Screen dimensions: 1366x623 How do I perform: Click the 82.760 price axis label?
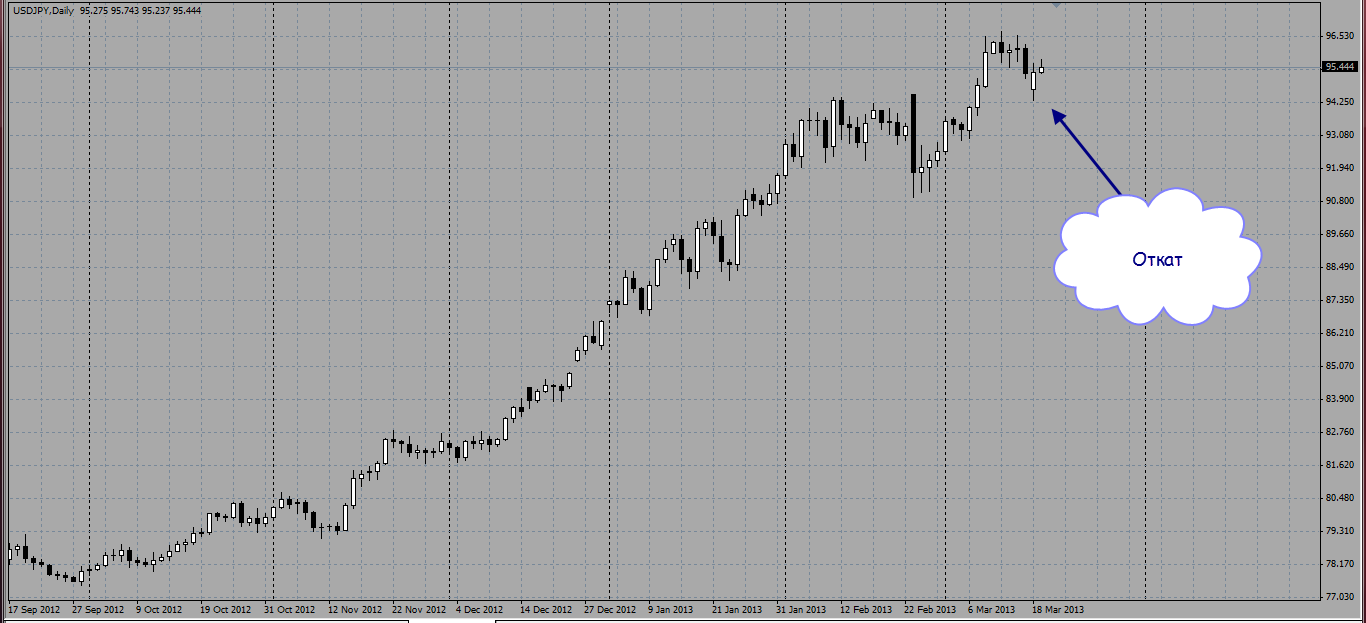click(x=1339, y=432)
